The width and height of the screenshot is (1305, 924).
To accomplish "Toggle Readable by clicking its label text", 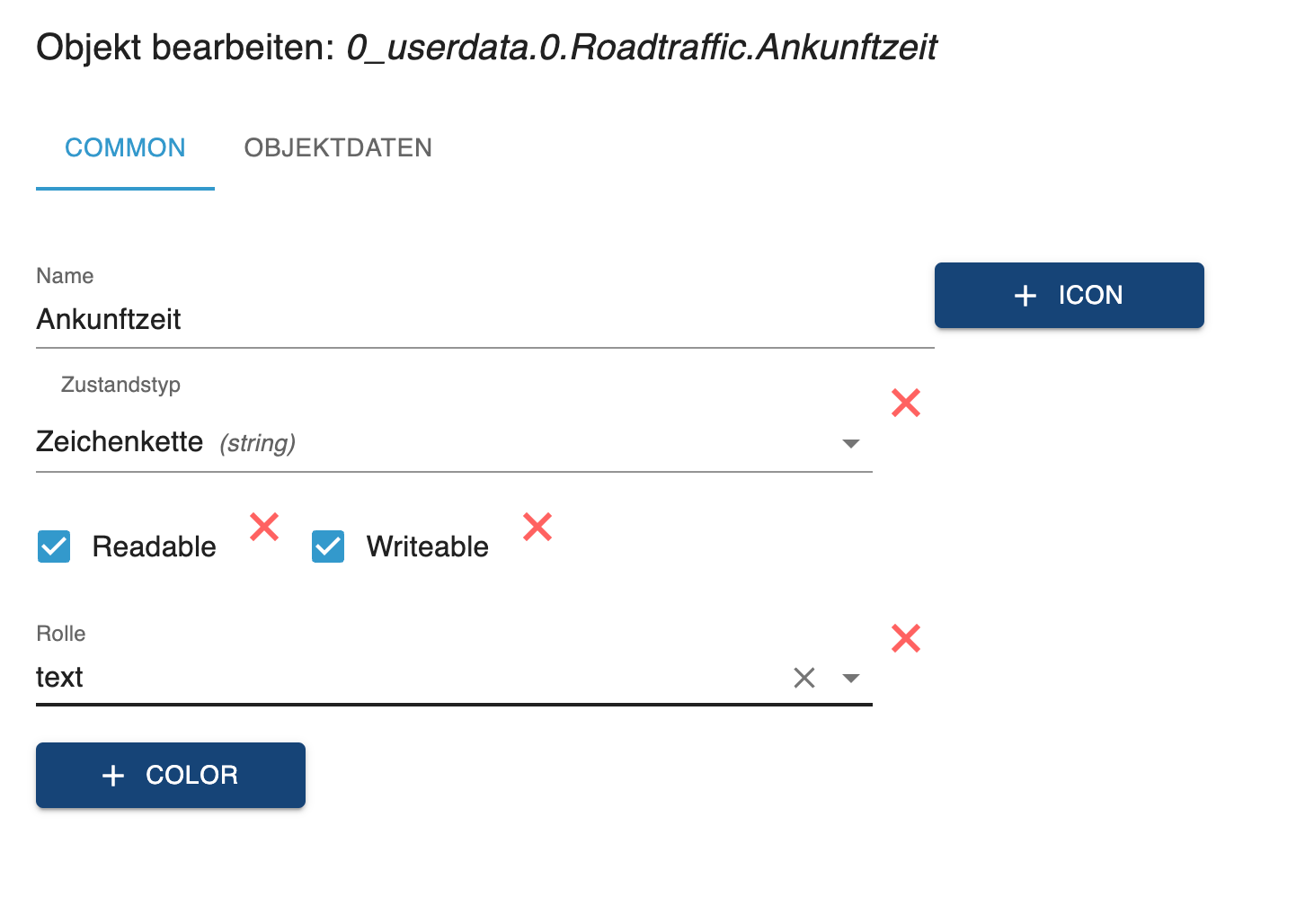I will (154, 546).
